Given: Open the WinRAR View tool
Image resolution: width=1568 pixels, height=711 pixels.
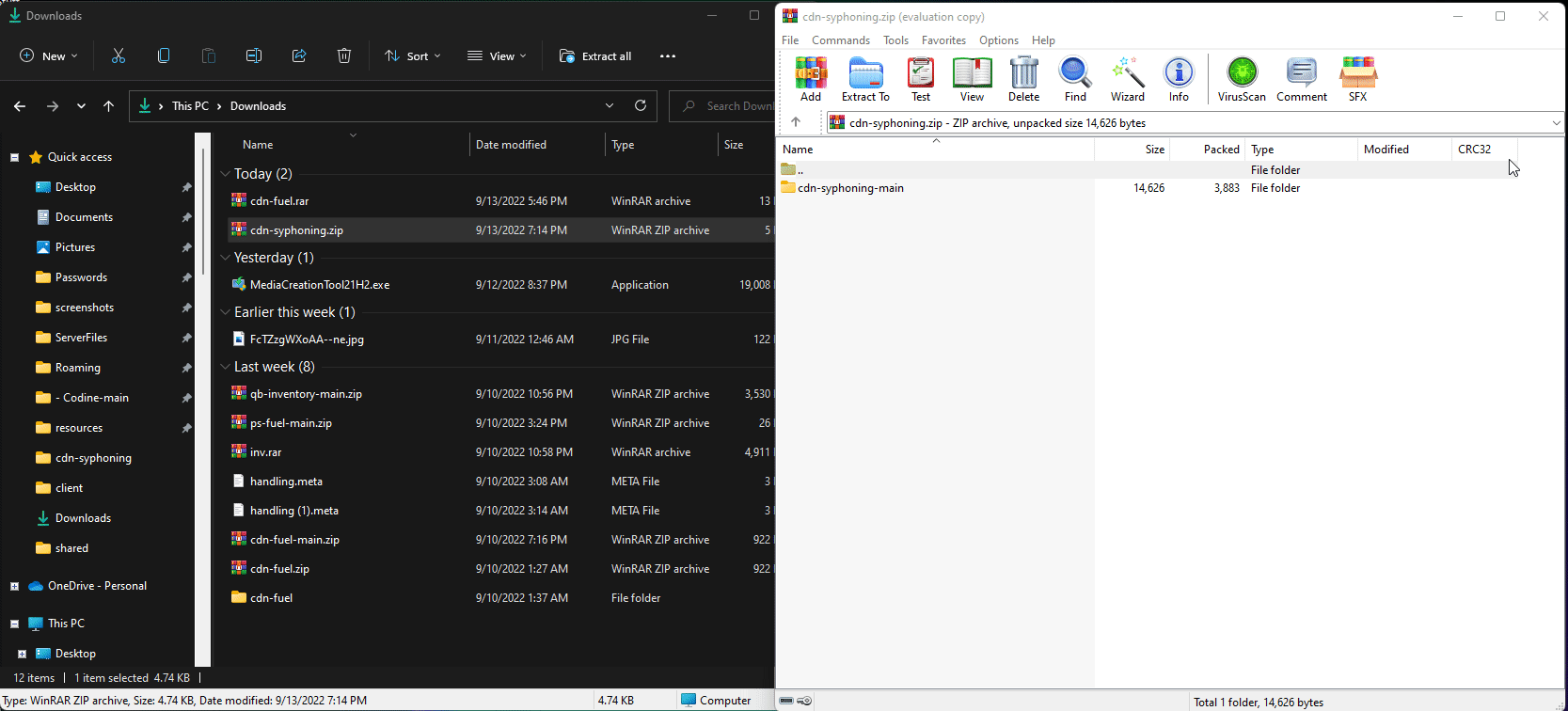Looking at the screenshot, I should click(972, 79).
